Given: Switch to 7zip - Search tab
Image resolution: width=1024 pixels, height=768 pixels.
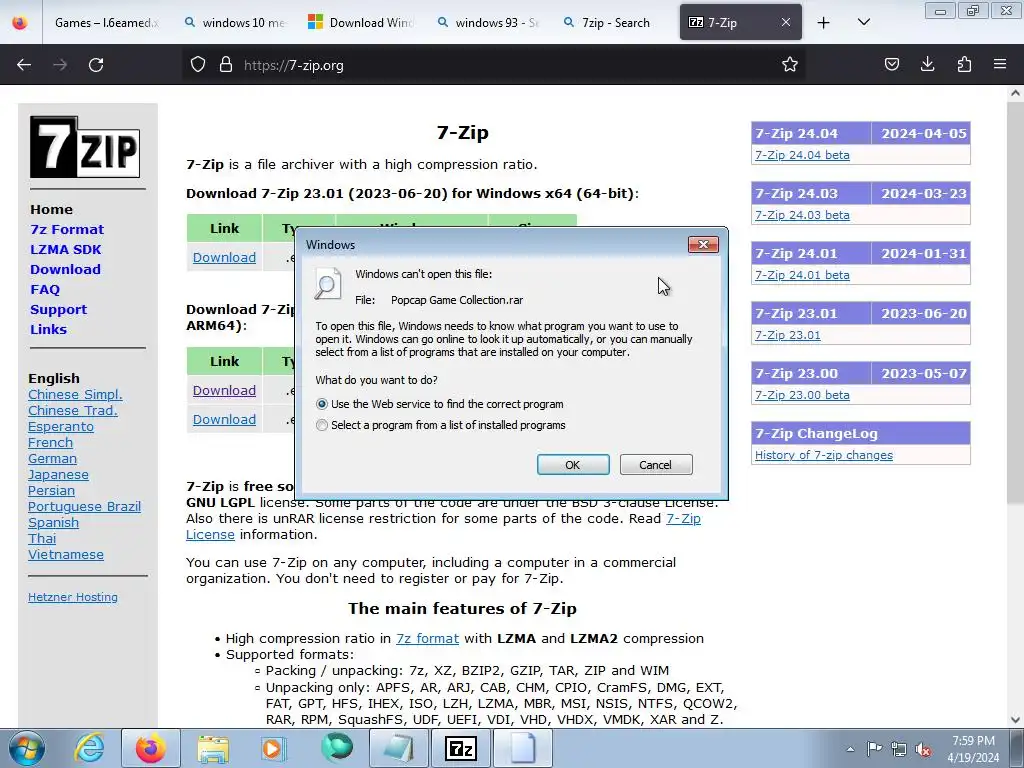Looking at the screenshot, I should [x=615, y=22].
